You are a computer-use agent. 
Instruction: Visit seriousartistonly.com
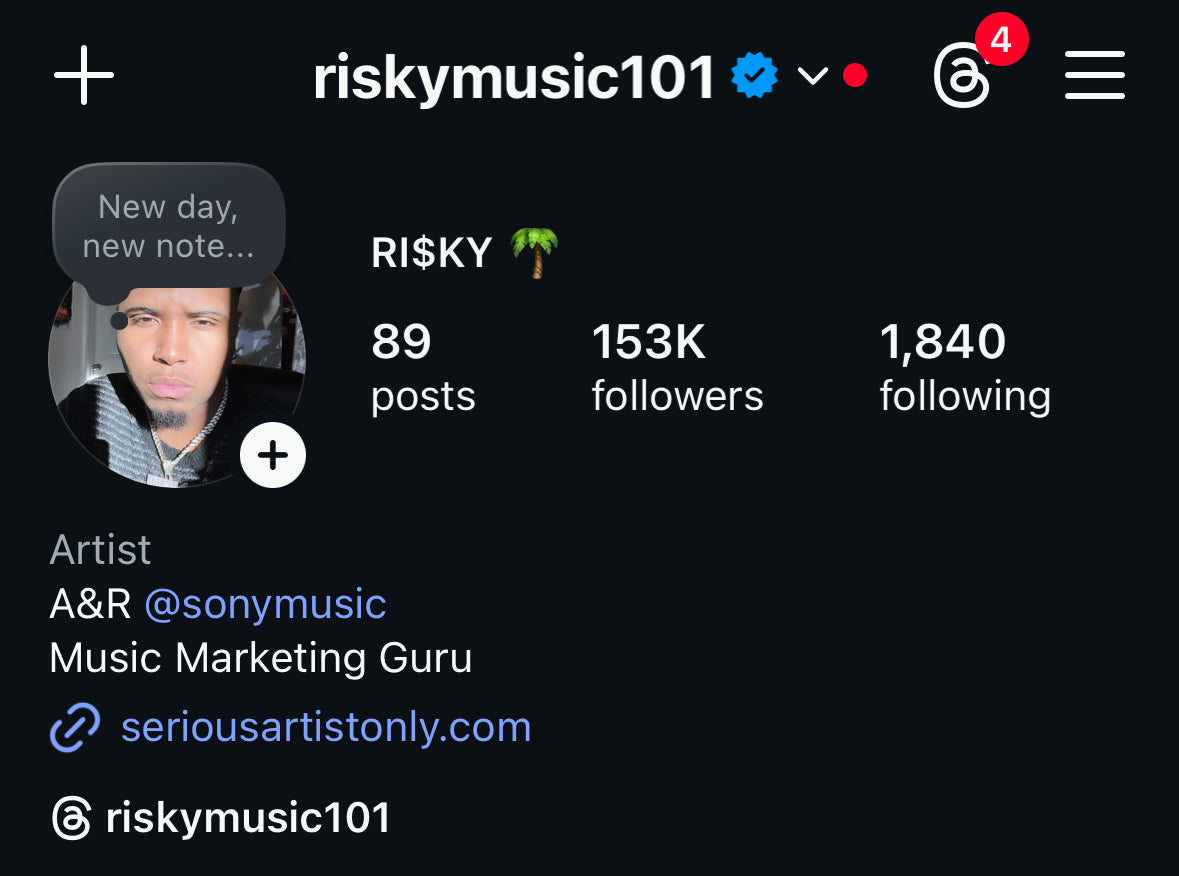[324, 727]
